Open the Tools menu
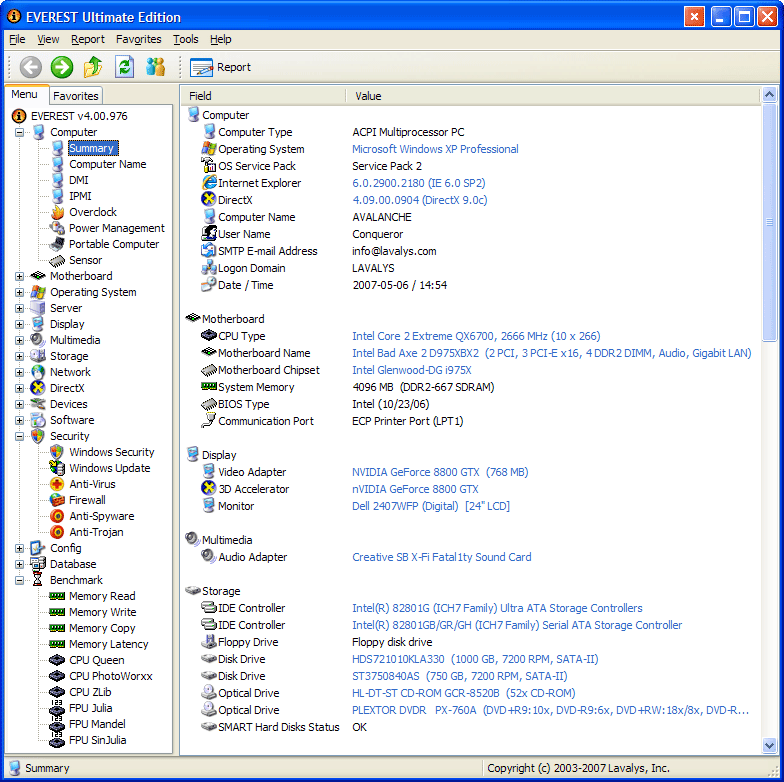The image size is (784, 782). pos(185,40)
